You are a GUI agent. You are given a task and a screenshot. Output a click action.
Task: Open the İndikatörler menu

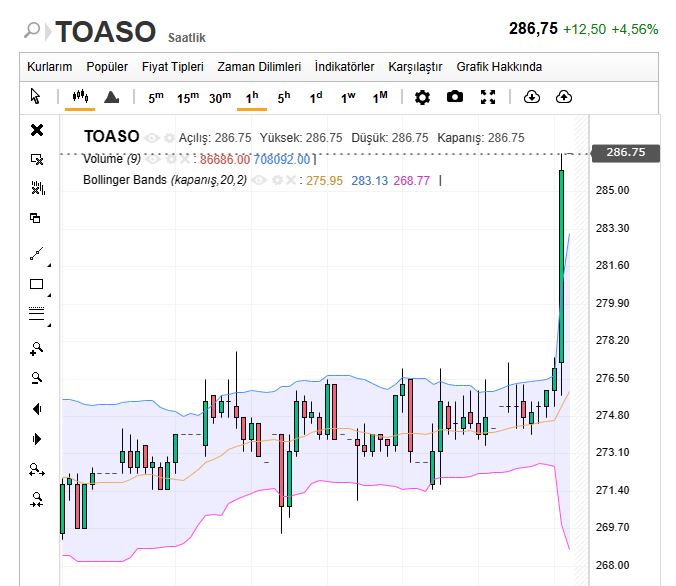pyautogui.click(x=344, y=67)
